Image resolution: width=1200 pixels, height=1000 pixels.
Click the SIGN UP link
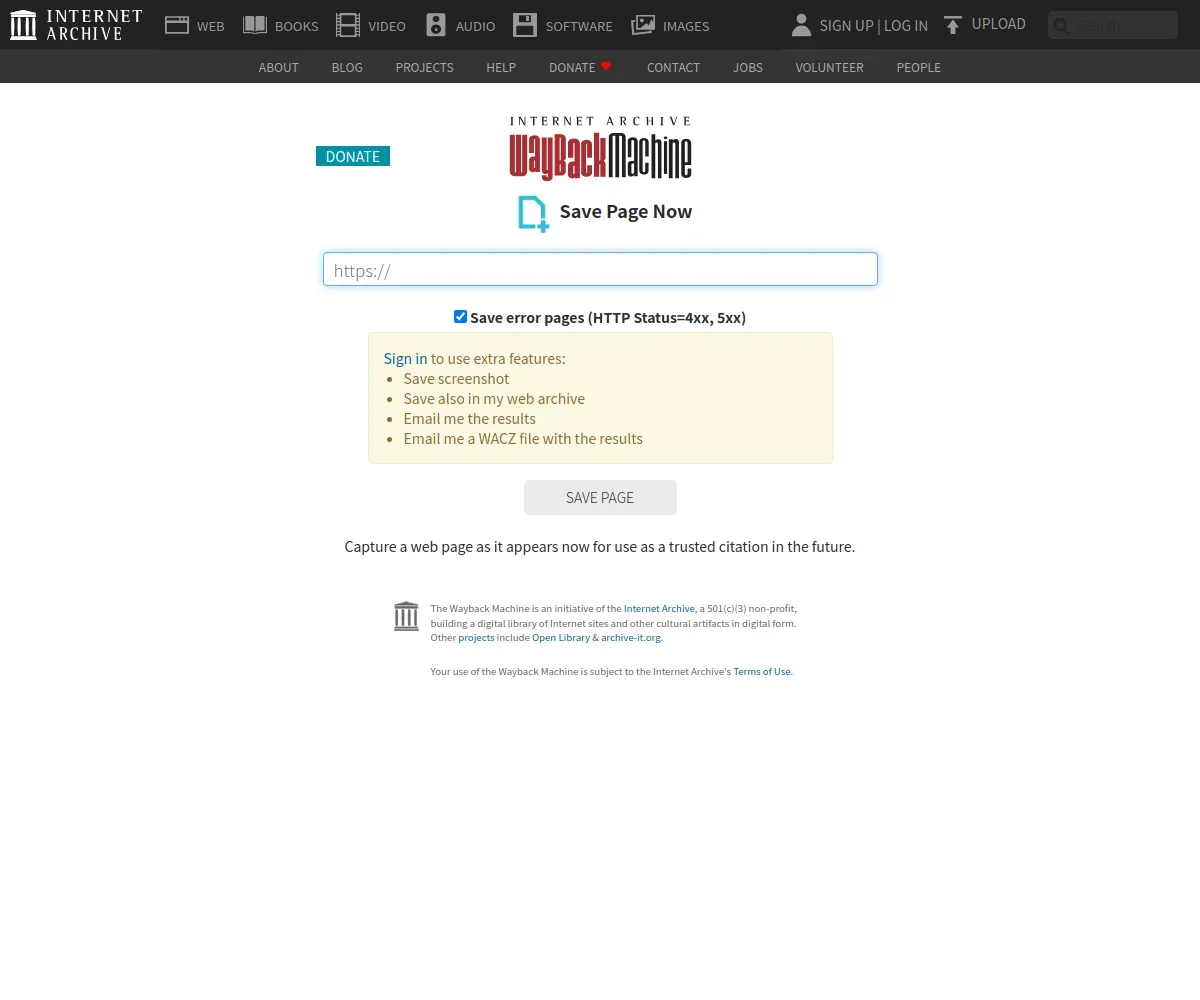(x=846, y=25)
